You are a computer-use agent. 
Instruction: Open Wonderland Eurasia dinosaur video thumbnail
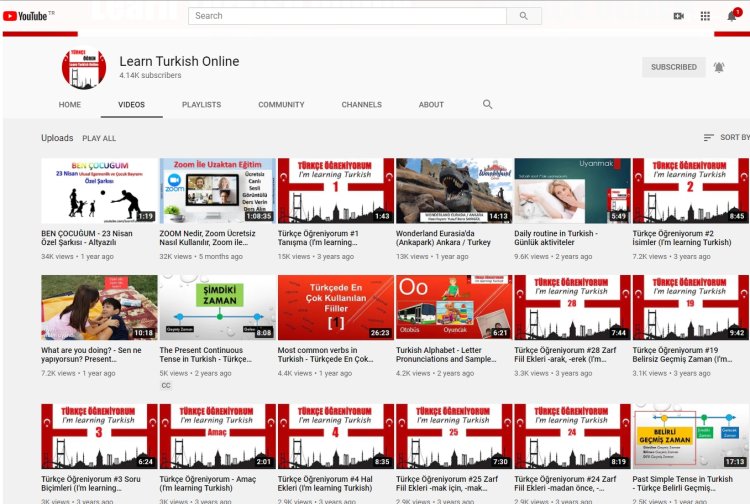coord(454,190)
